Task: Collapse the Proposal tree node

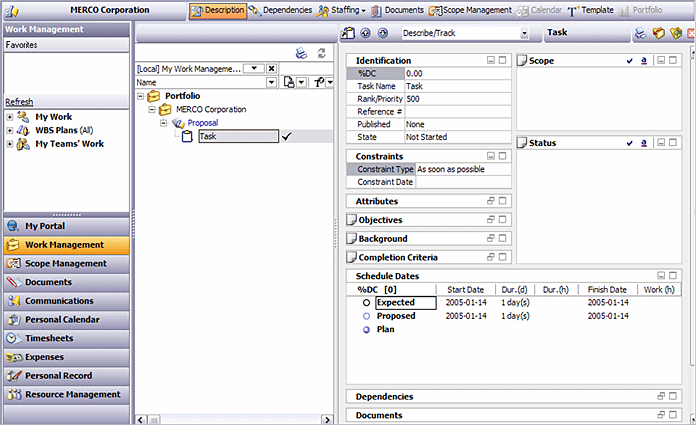Action: 163,123
